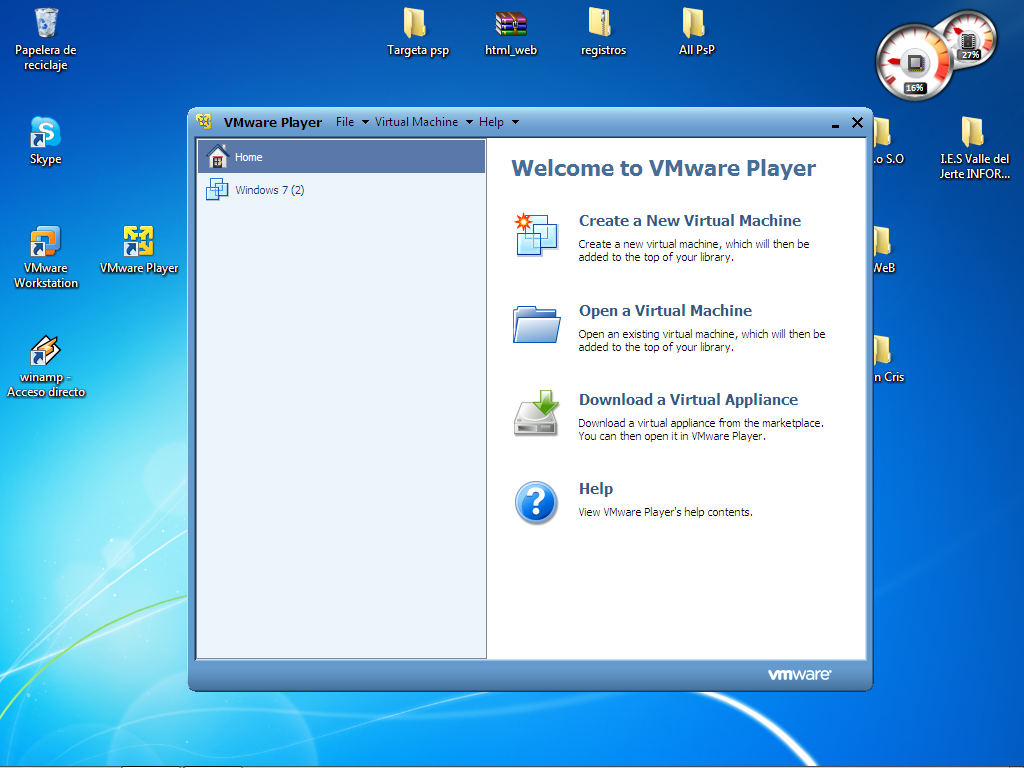Click the Create a New Virtual Machine icon
Image resolution: width=1024 pixels, height=768 pixels.
tap(536, 234)
